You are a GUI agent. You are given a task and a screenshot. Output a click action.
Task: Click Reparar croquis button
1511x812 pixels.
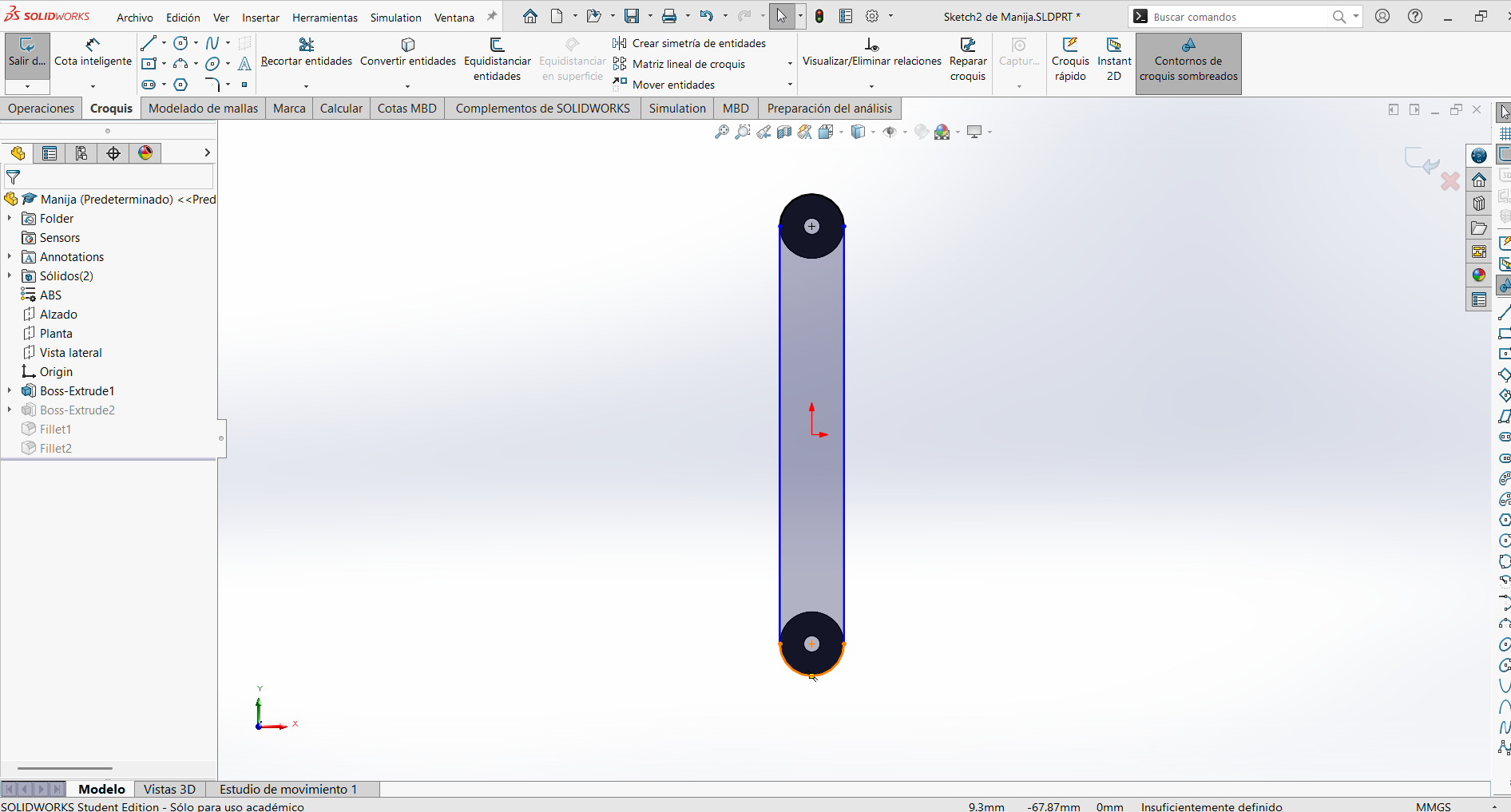968,60
